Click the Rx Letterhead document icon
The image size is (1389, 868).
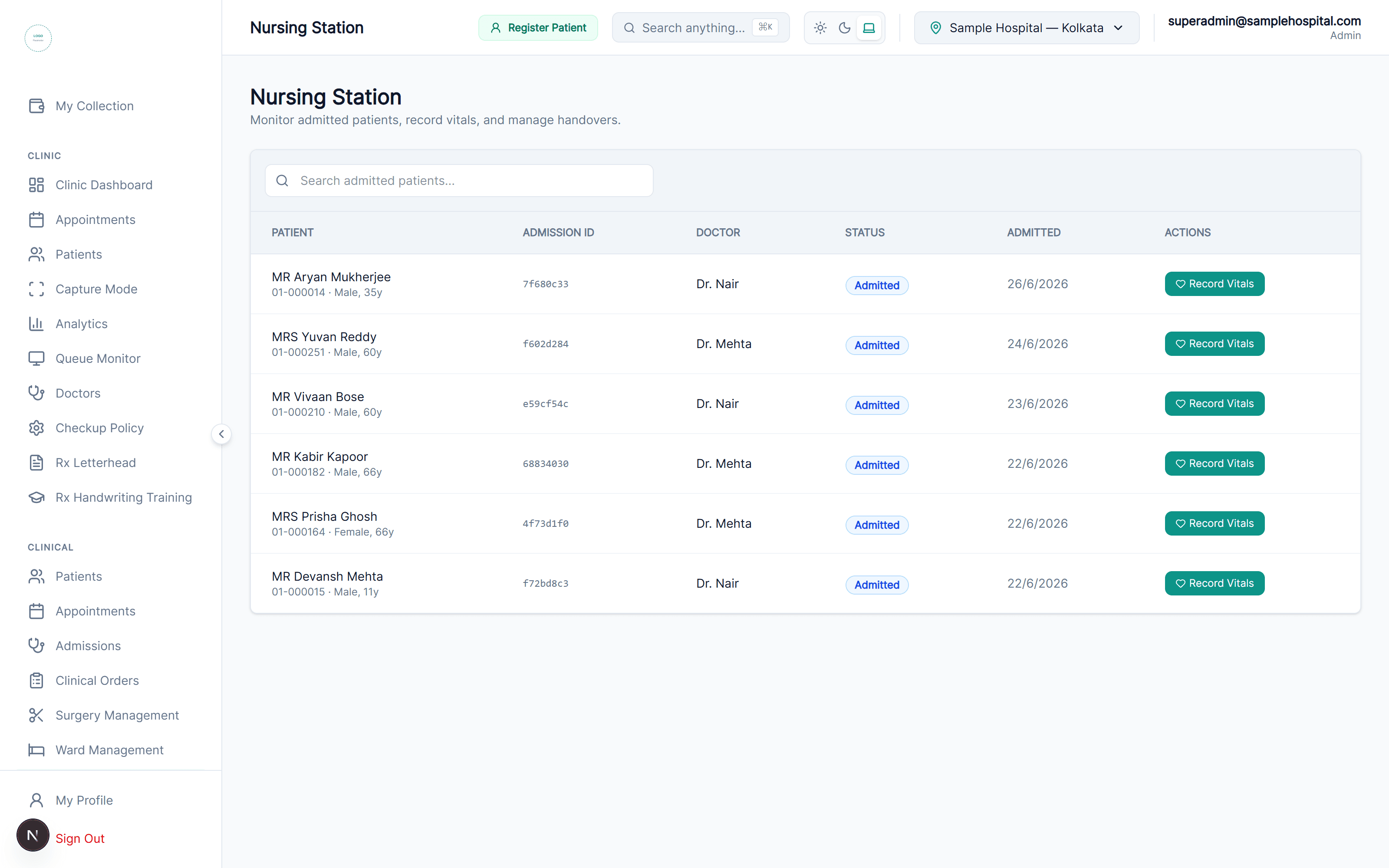click(36, 463)
